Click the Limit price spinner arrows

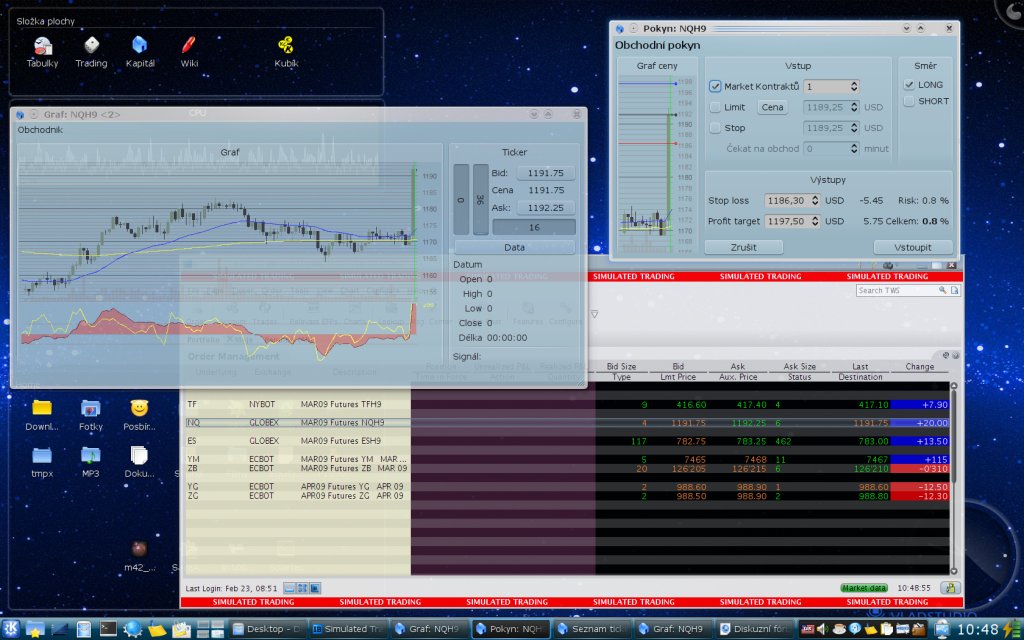pos(854,107)
